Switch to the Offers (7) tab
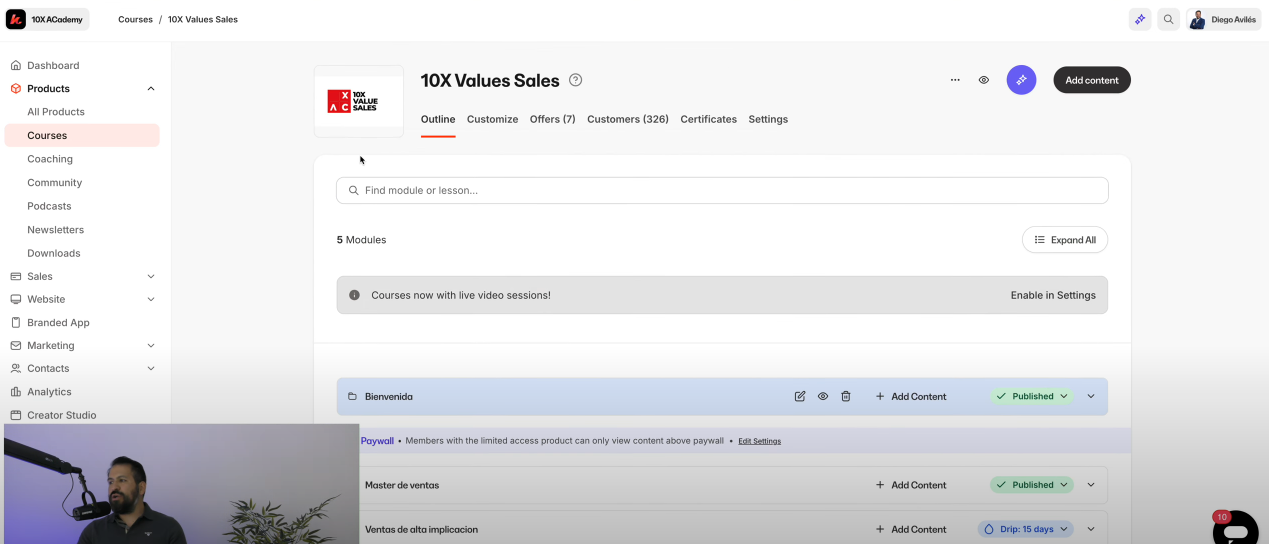This screenshot has width=1269, height=544. pyautogui.click(x=553, y=119)
